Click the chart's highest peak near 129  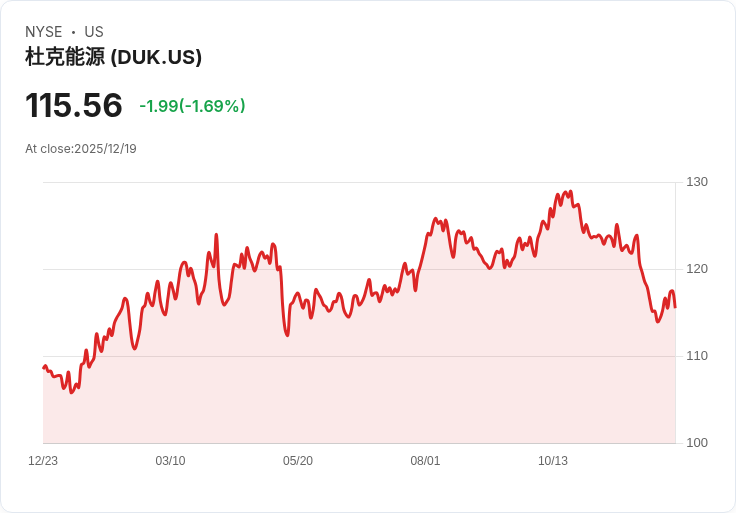[570, 191]
